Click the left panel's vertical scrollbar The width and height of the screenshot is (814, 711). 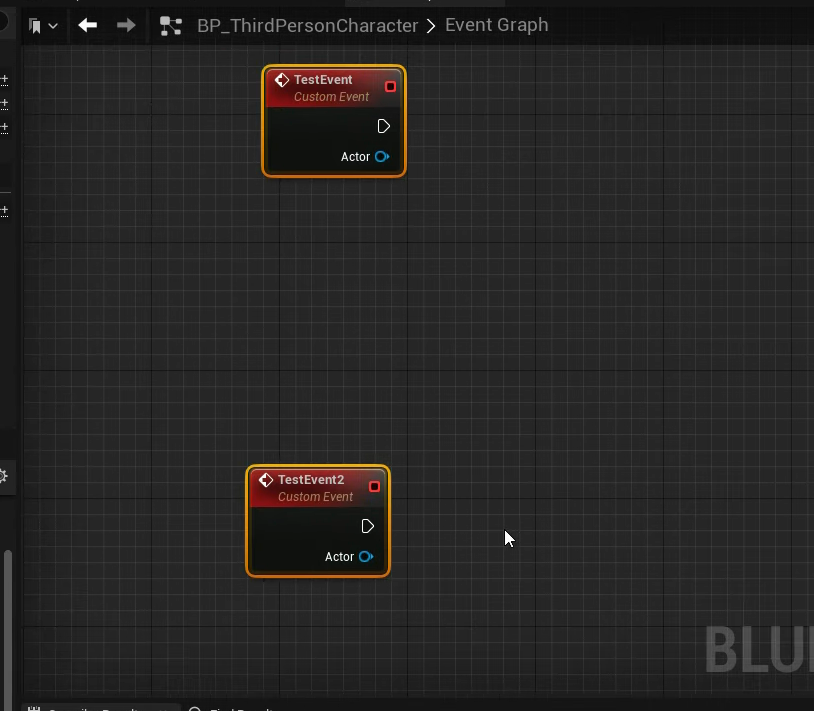tap(8, 620)
